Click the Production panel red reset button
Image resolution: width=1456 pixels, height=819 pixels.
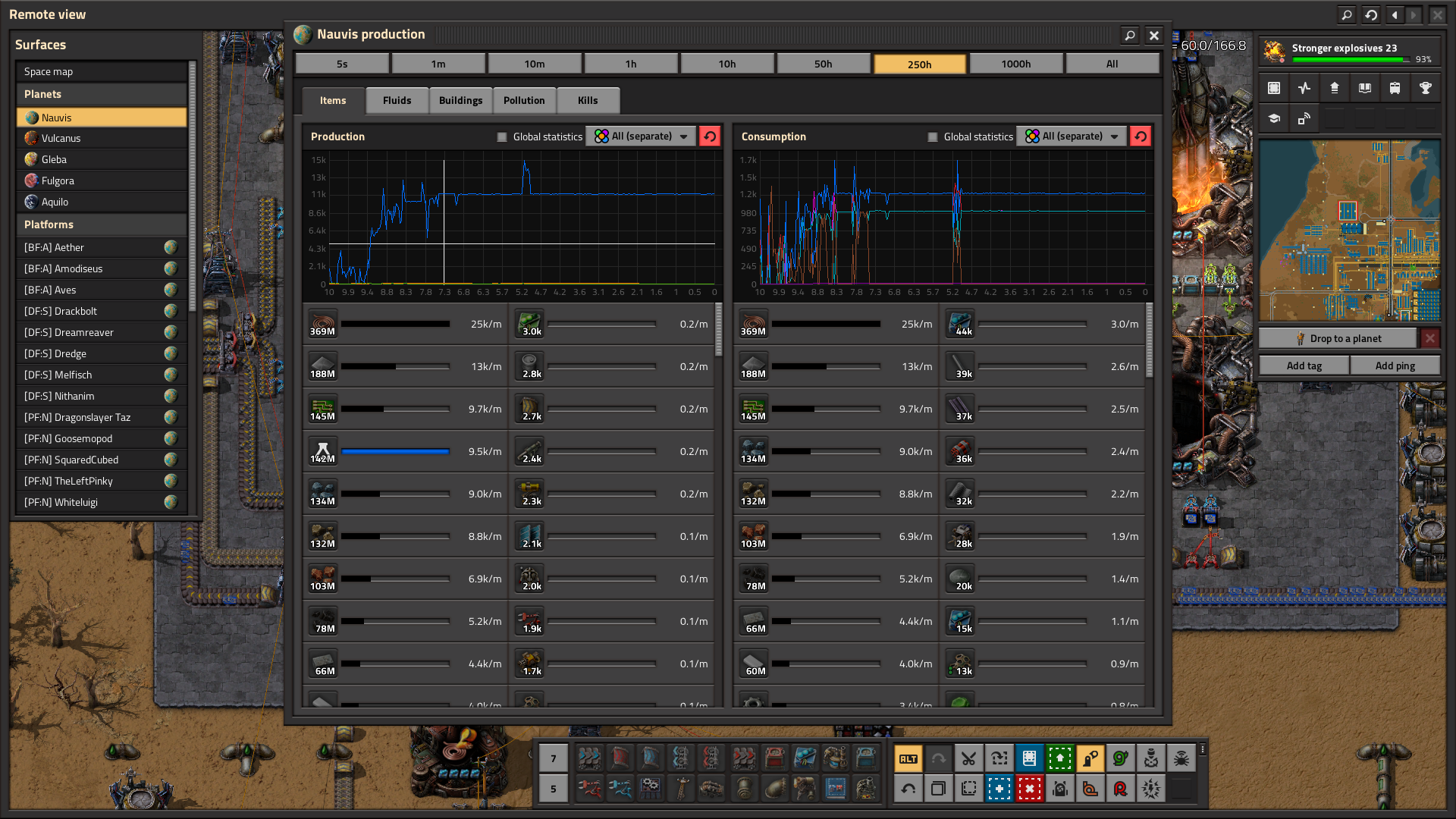pyautogui.click(x=710, y=136)
